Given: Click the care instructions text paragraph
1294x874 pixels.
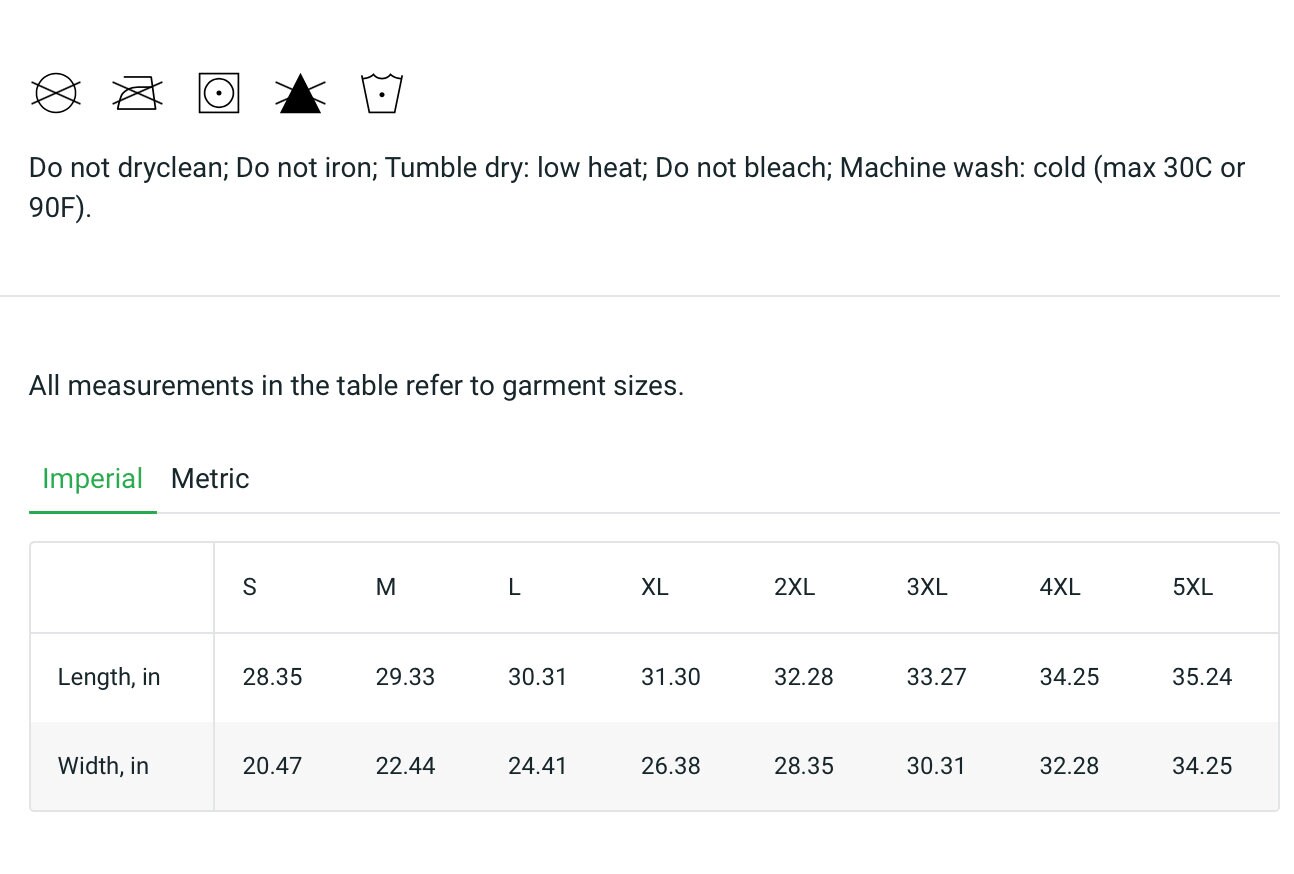Looking at the screenshot, I should (637, 188).
